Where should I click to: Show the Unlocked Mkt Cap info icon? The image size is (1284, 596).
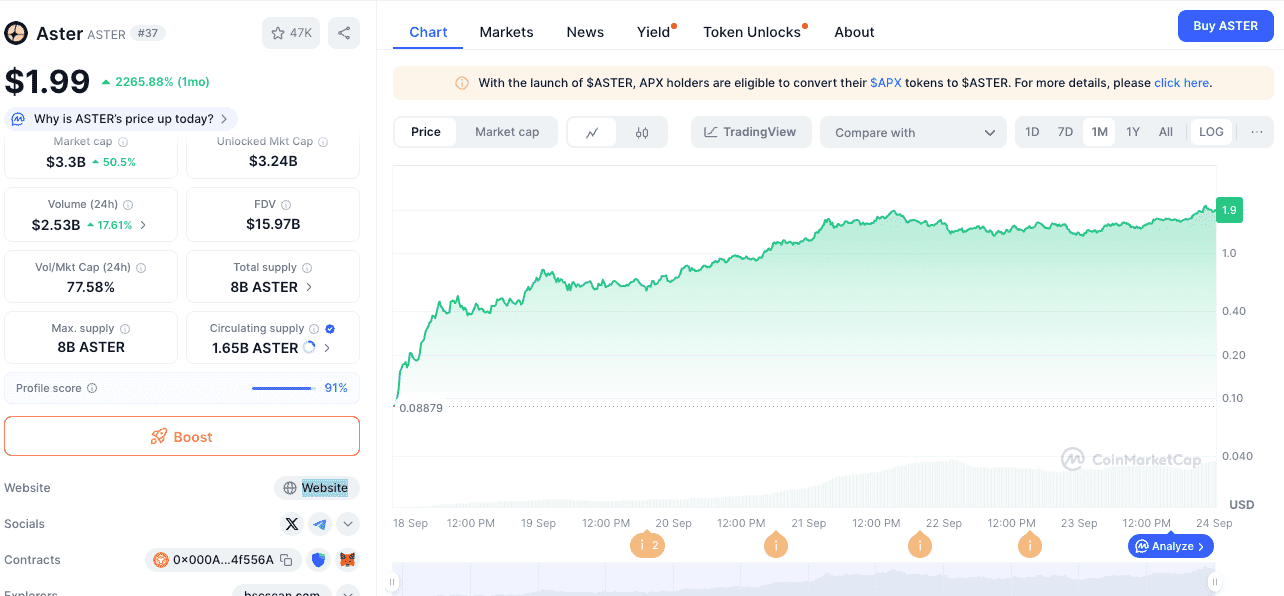(x=323, y=142)
